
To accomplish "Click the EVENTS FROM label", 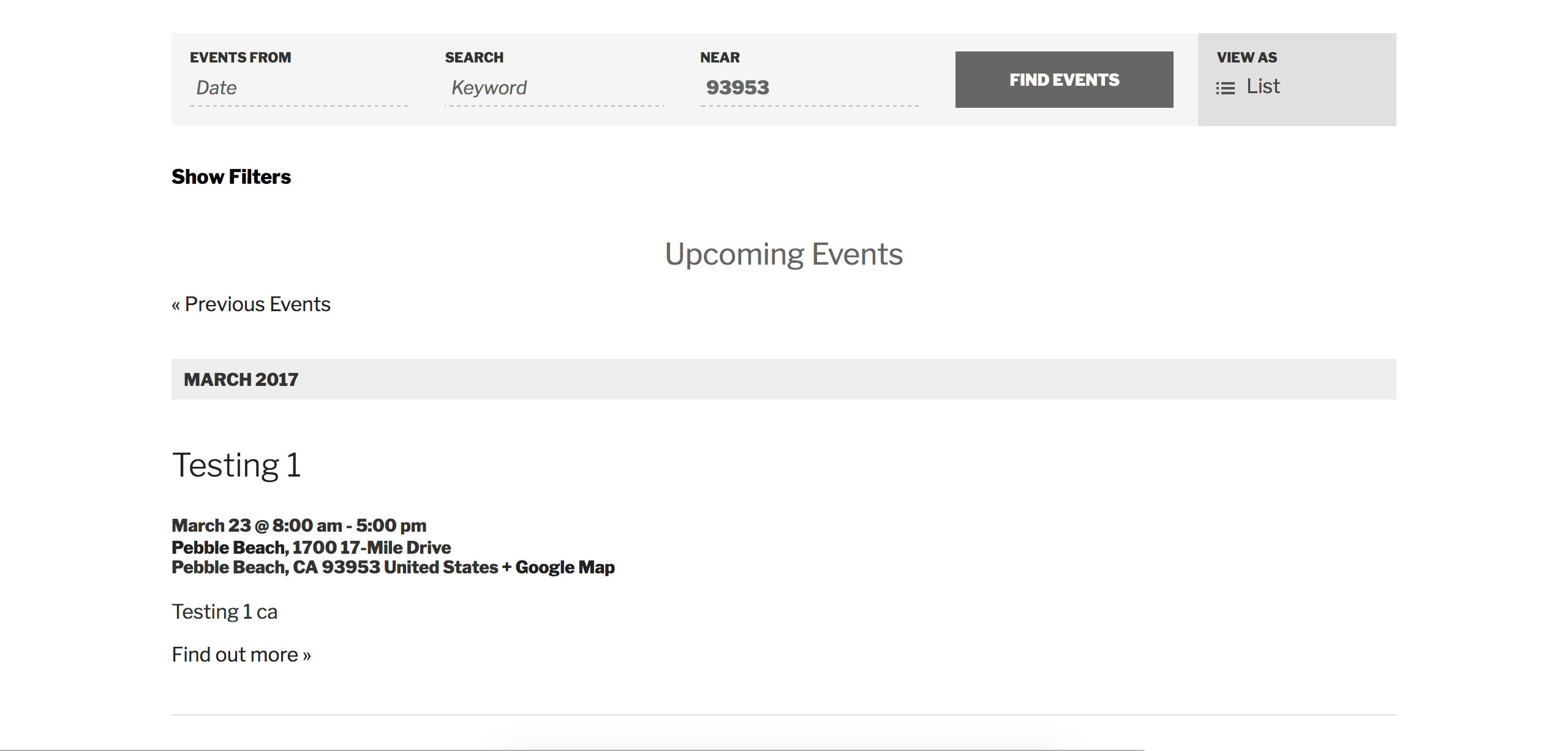I will click(240, 58).
